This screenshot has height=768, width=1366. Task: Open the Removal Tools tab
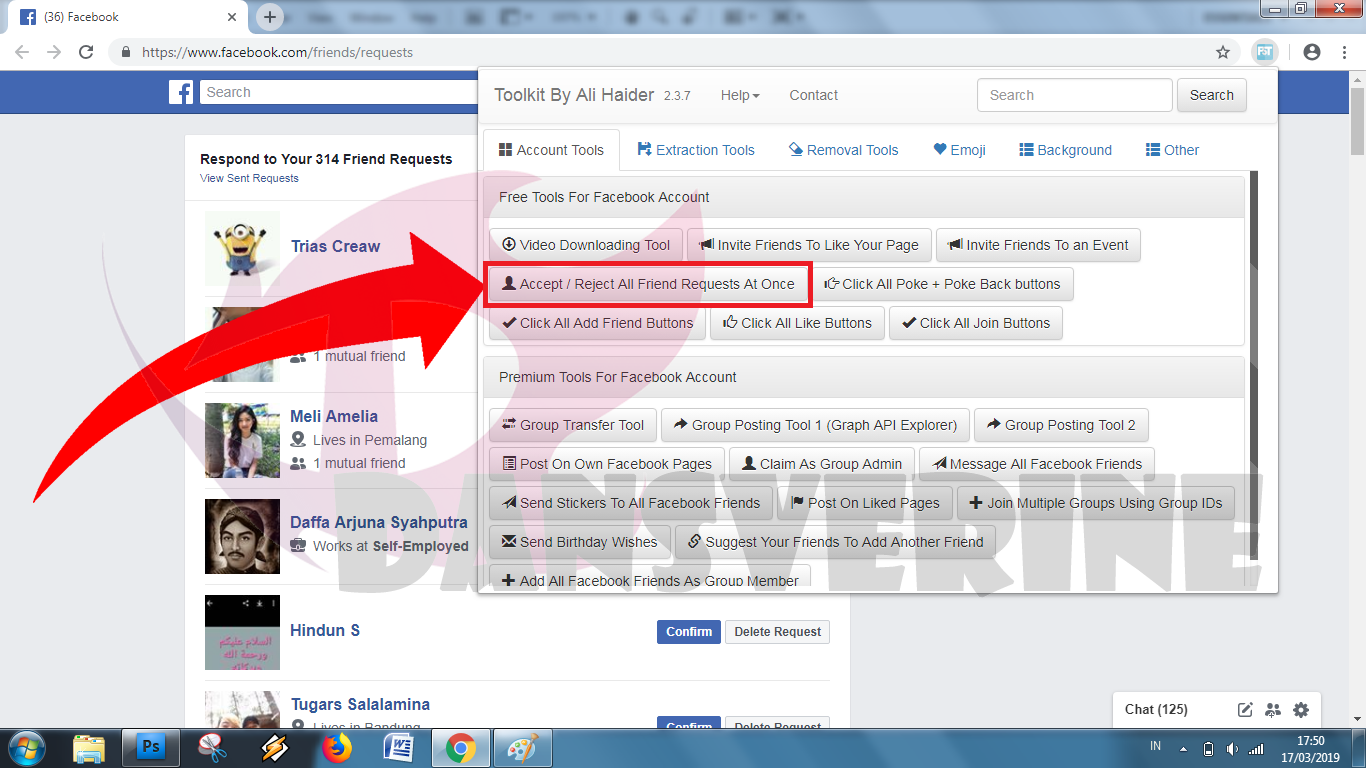click(843, 150)
